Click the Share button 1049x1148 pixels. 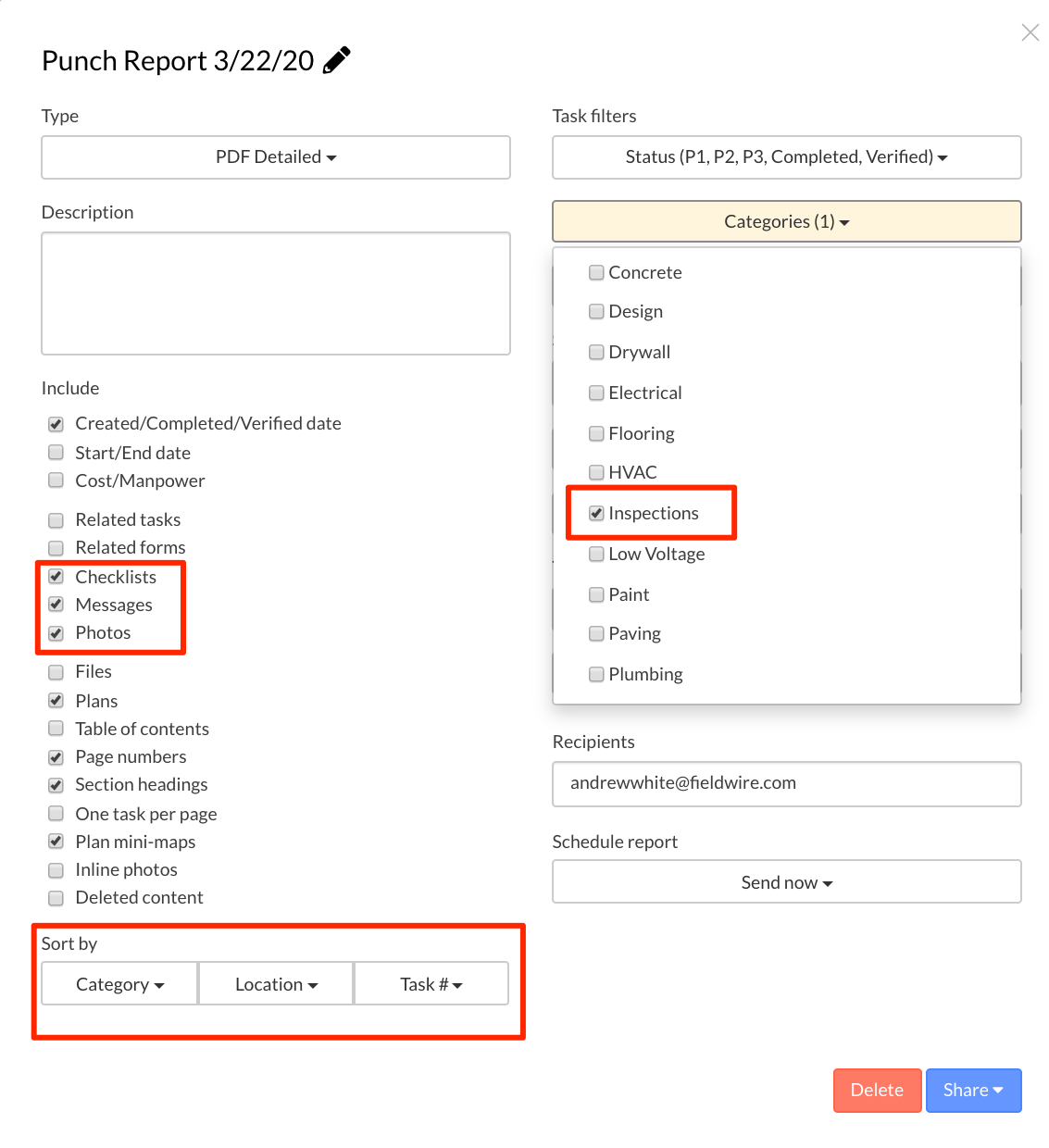pos(973,1091)
